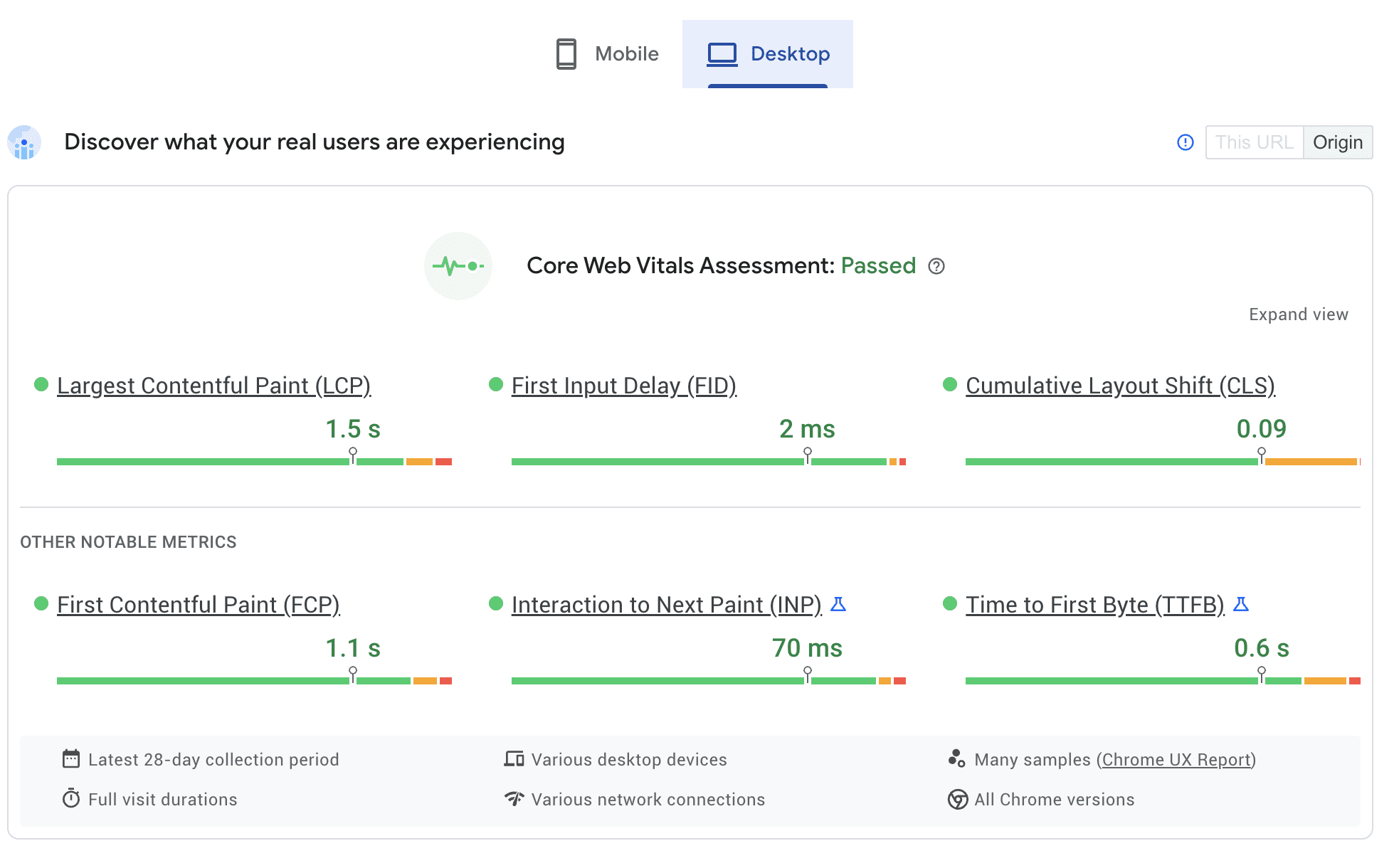1399x868 pixels.
Task: Open the First Input Delay (FID) link
Action: (x=623, y=386)
